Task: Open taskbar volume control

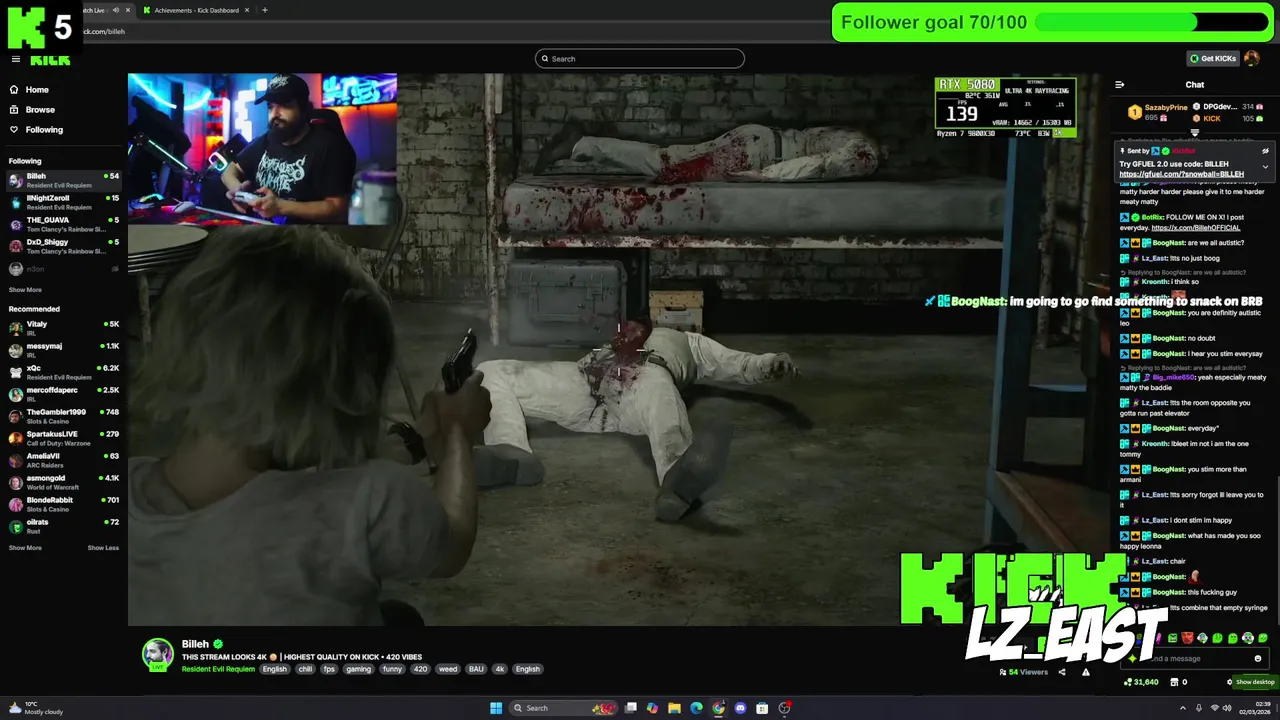Action: 1228,708
